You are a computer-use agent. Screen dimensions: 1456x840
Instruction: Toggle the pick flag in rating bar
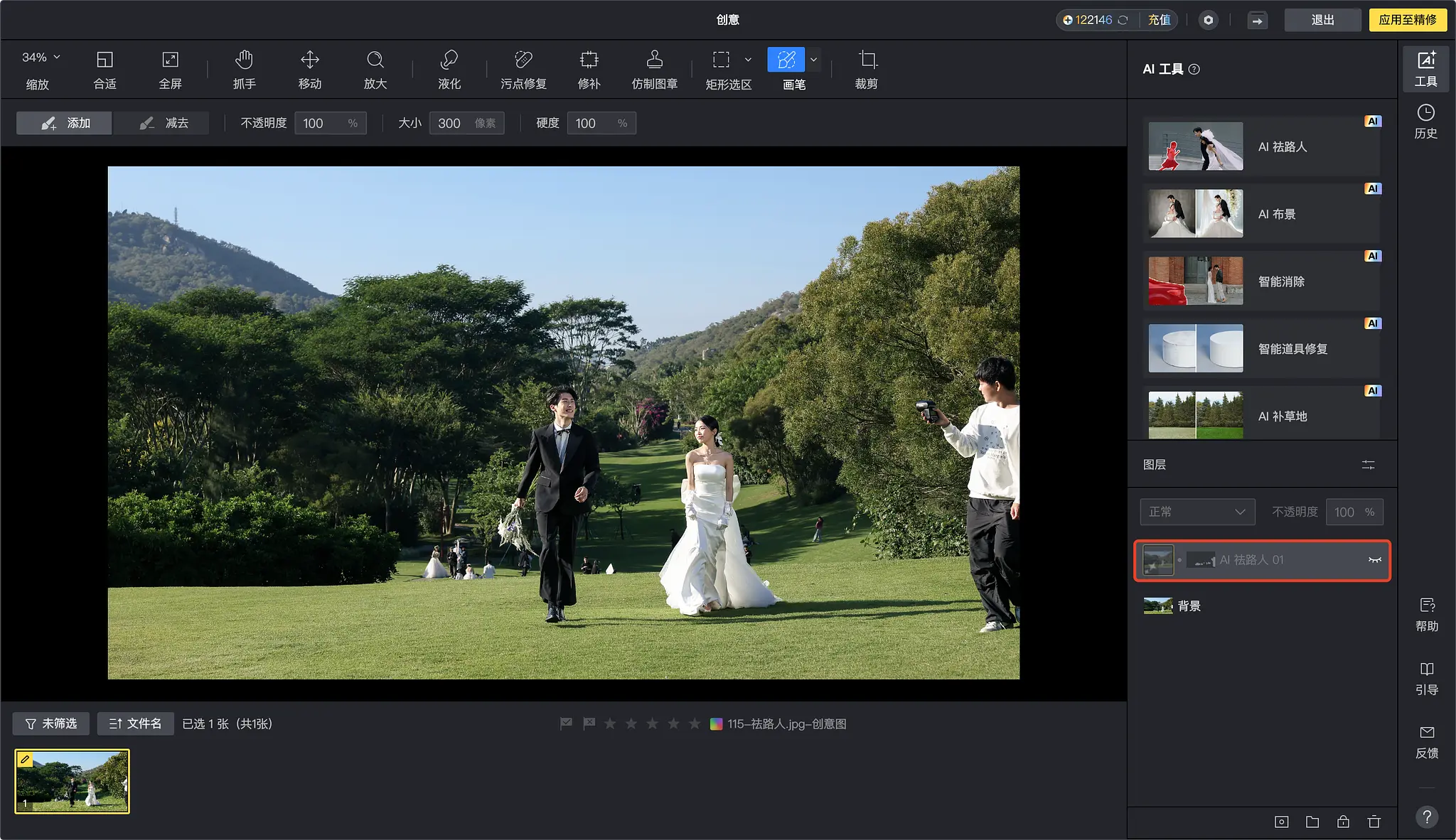pos(566,723)
